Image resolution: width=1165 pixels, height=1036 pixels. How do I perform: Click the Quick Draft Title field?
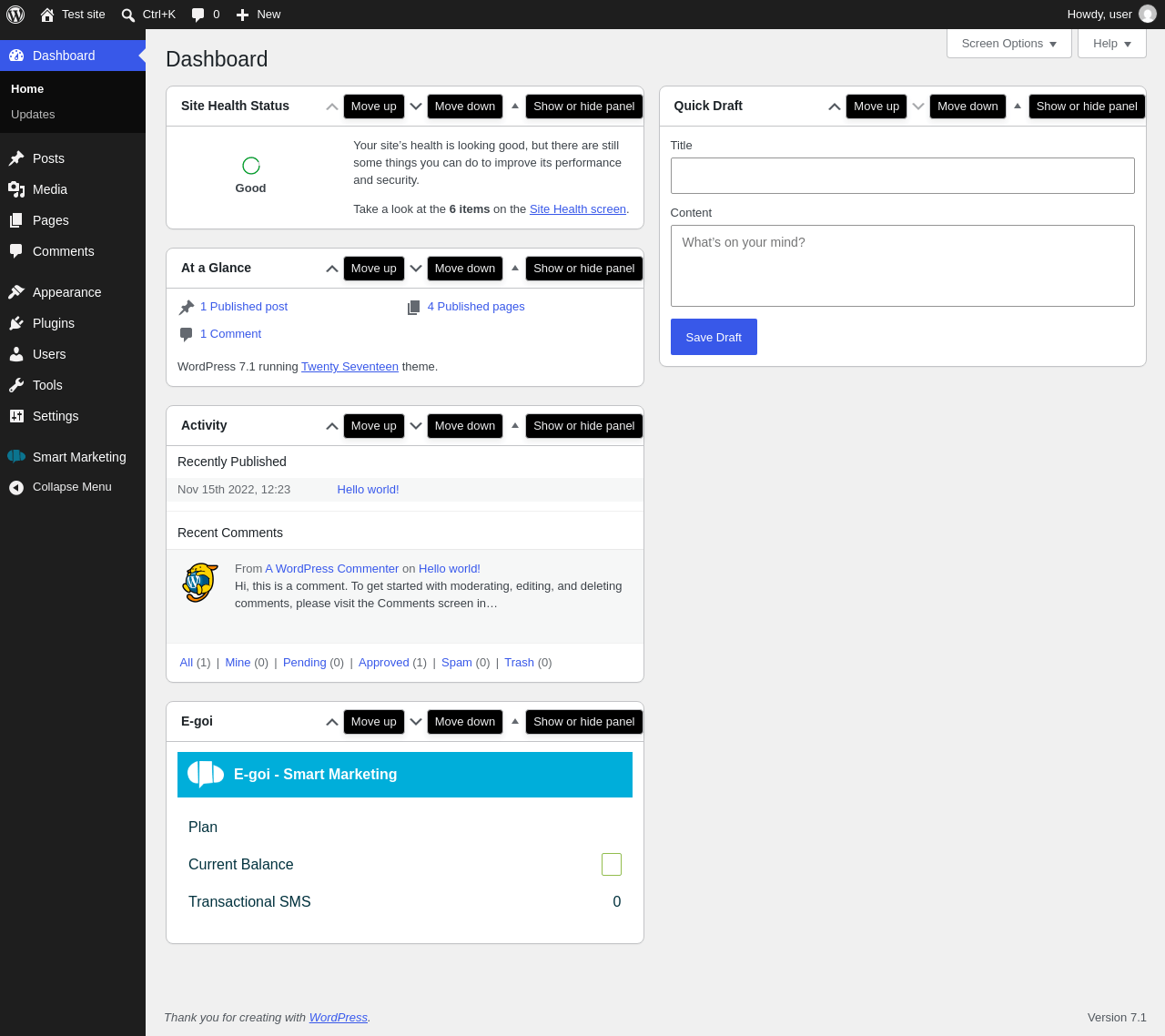tap(903, 176)
